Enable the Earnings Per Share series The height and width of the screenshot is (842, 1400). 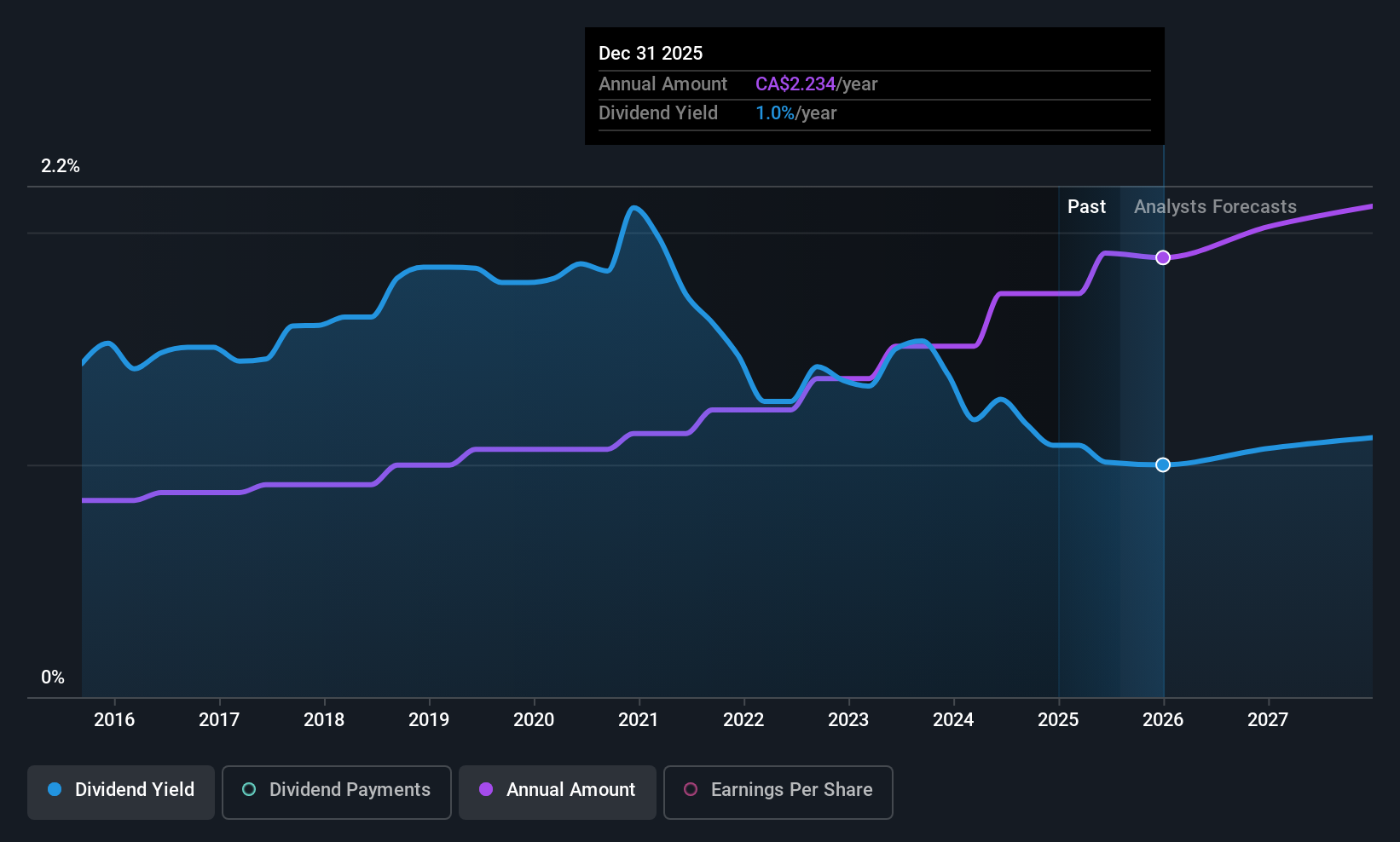(x=778, y=792)
